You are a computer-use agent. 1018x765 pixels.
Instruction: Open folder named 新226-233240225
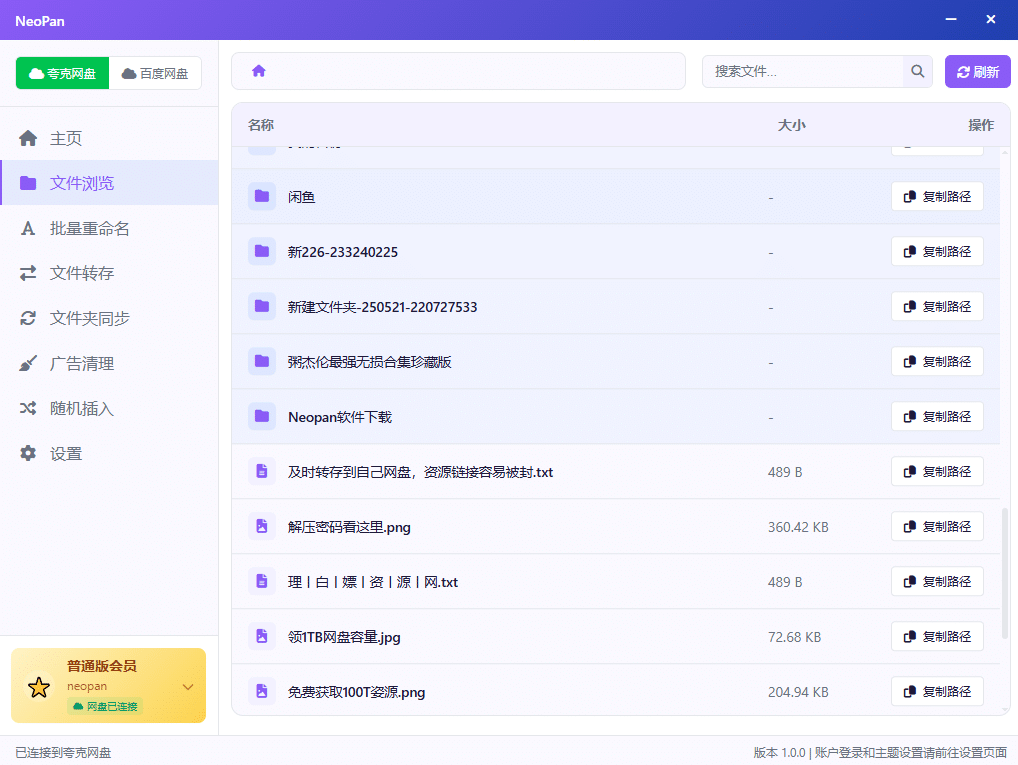pyautogui.click(x=343, y=252)
